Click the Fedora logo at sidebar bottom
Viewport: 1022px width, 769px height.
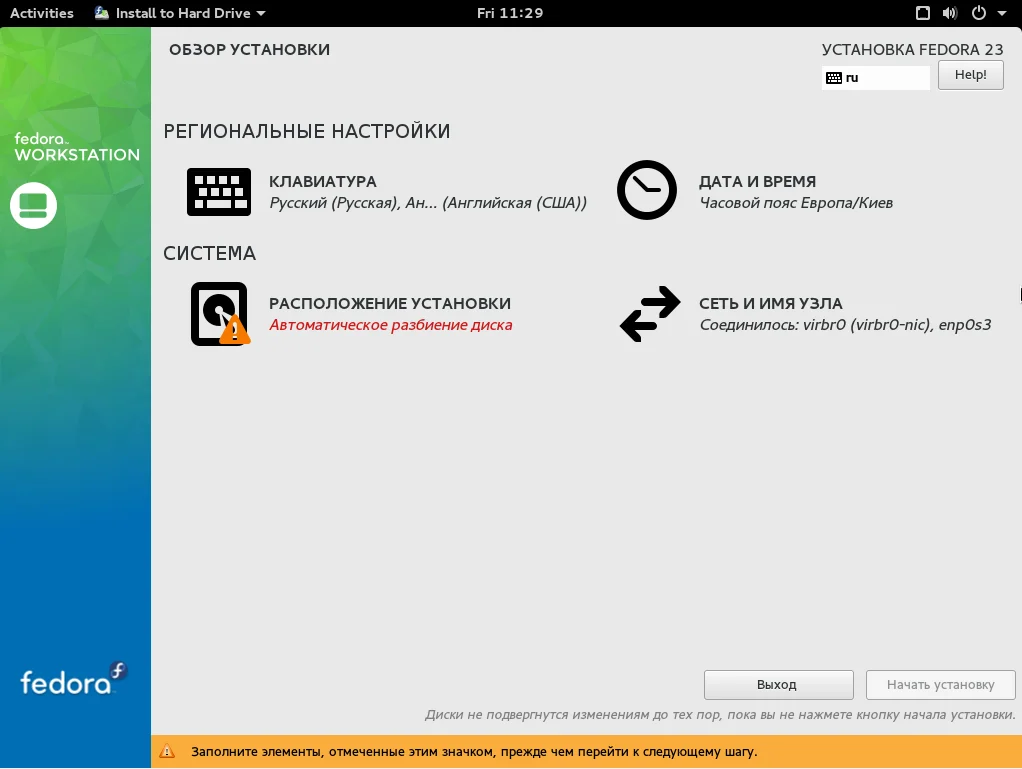[x=73, y=680]
